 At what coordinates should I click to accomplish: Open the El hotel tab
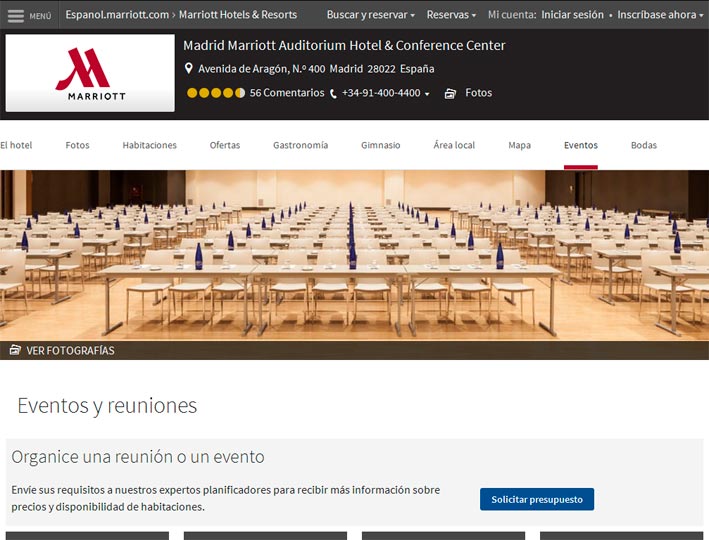16,145
